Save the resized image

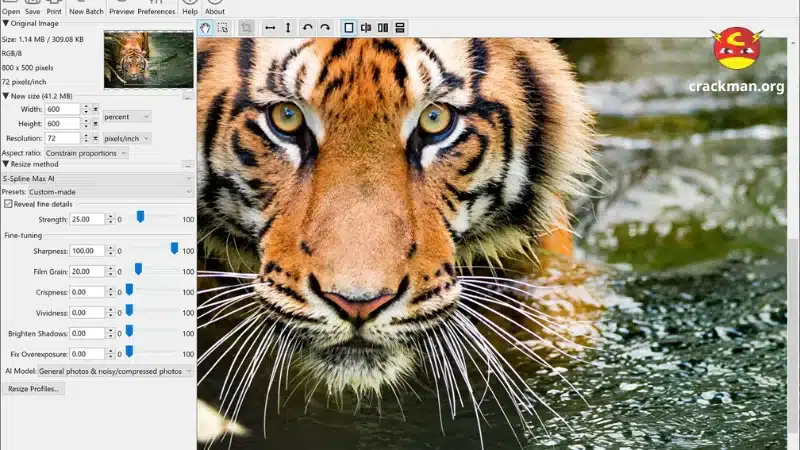pos(33,8)
